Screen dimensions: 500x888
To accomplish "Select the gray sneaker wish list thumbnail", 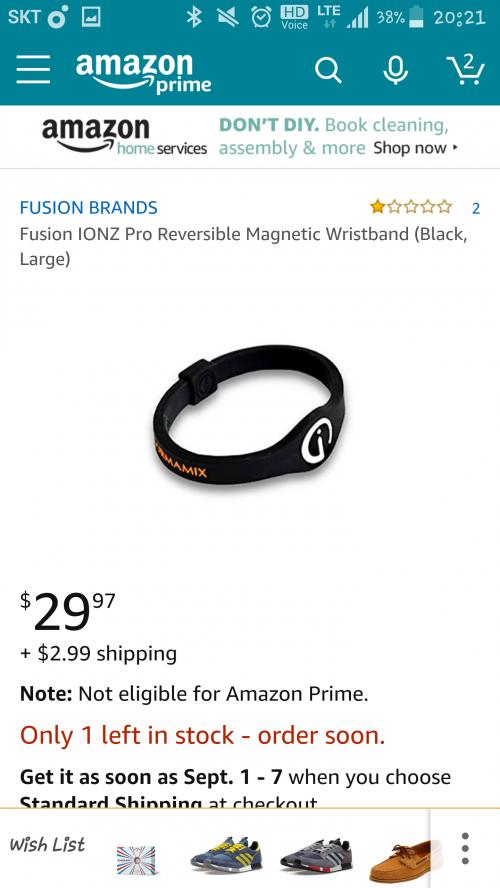I will tap(318, 854).
